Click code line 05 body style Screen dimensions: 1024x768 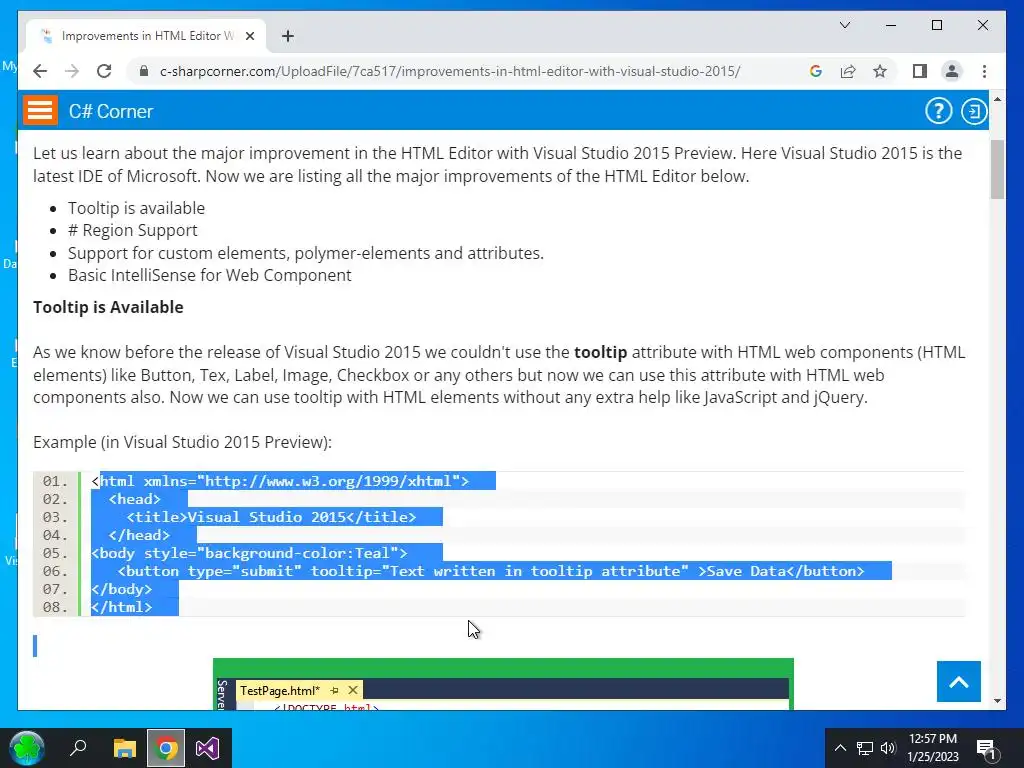(249, 553)
